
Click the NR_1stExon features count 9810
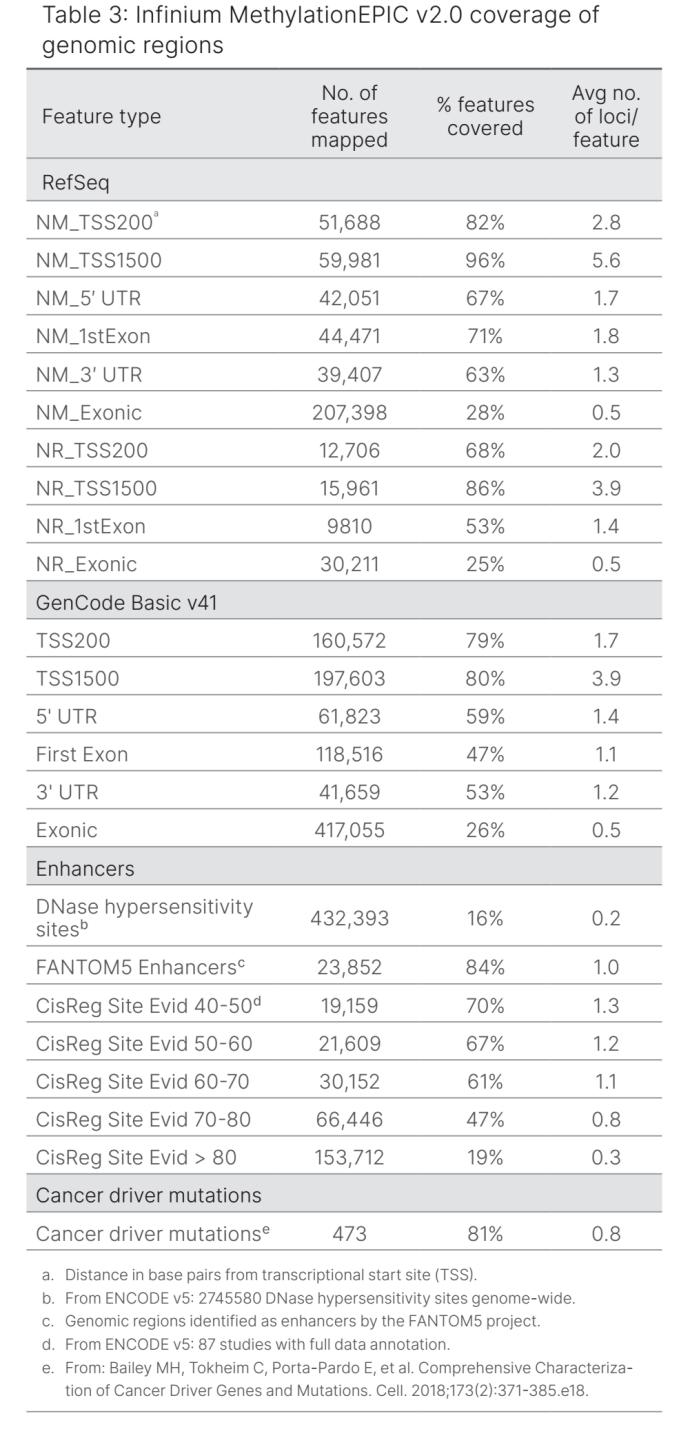[349, 526]
